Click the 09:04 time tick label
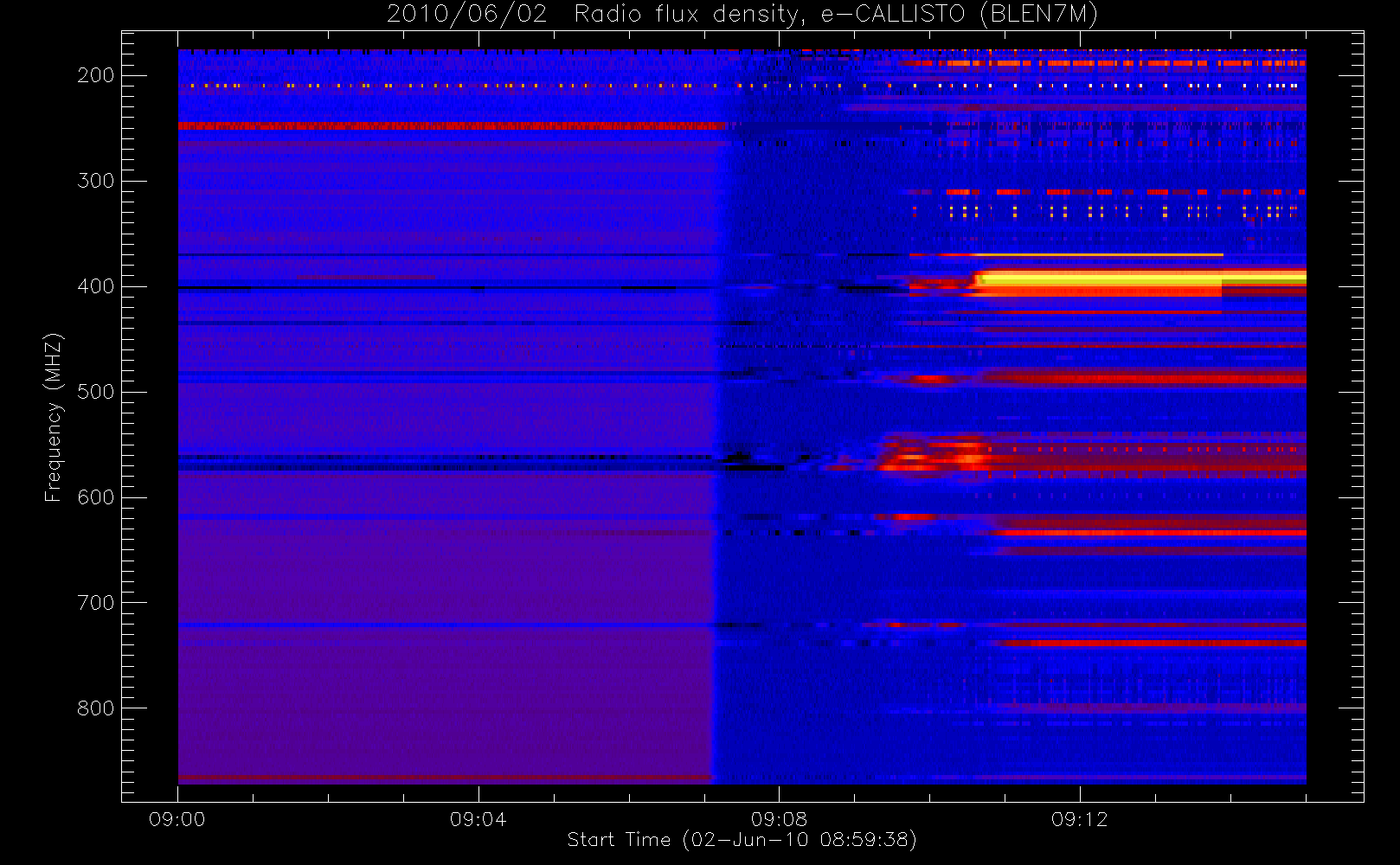 pos(478,819)
